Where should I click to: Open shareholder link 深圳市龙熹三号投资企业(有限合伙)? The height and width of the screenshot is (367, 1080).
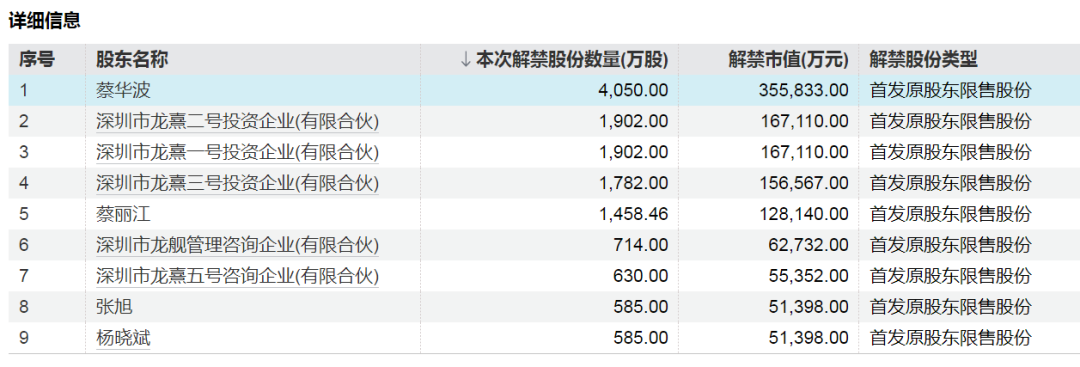(238, 183)
